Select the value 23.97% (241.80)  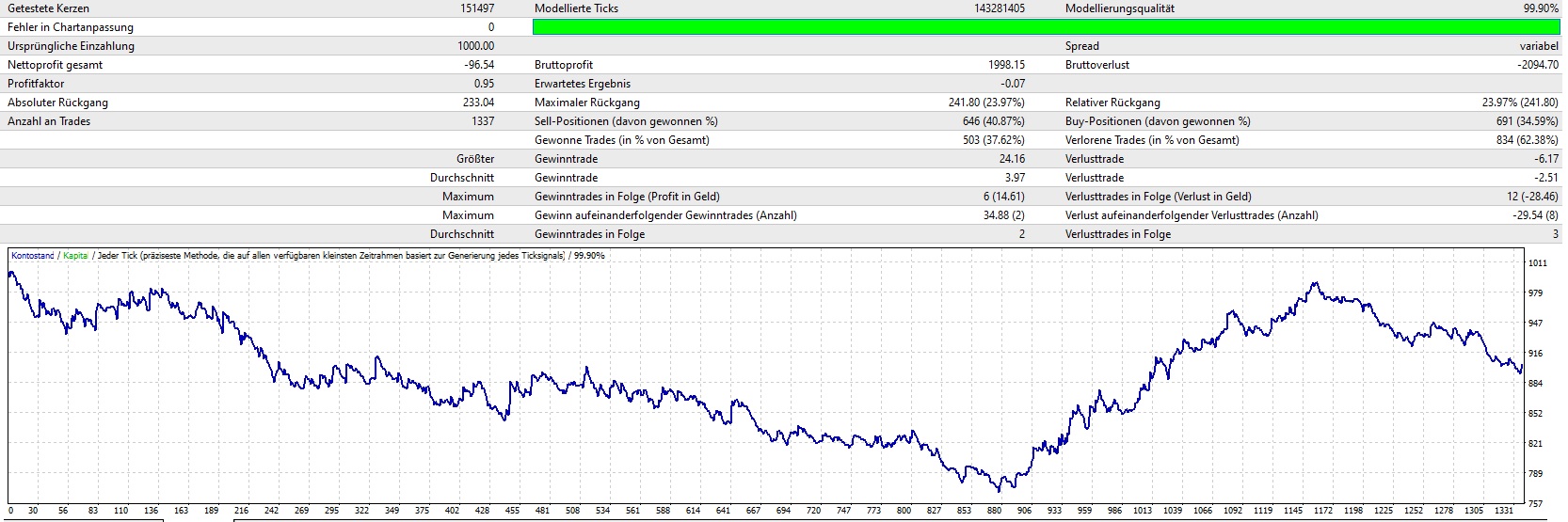[1520, 103]
